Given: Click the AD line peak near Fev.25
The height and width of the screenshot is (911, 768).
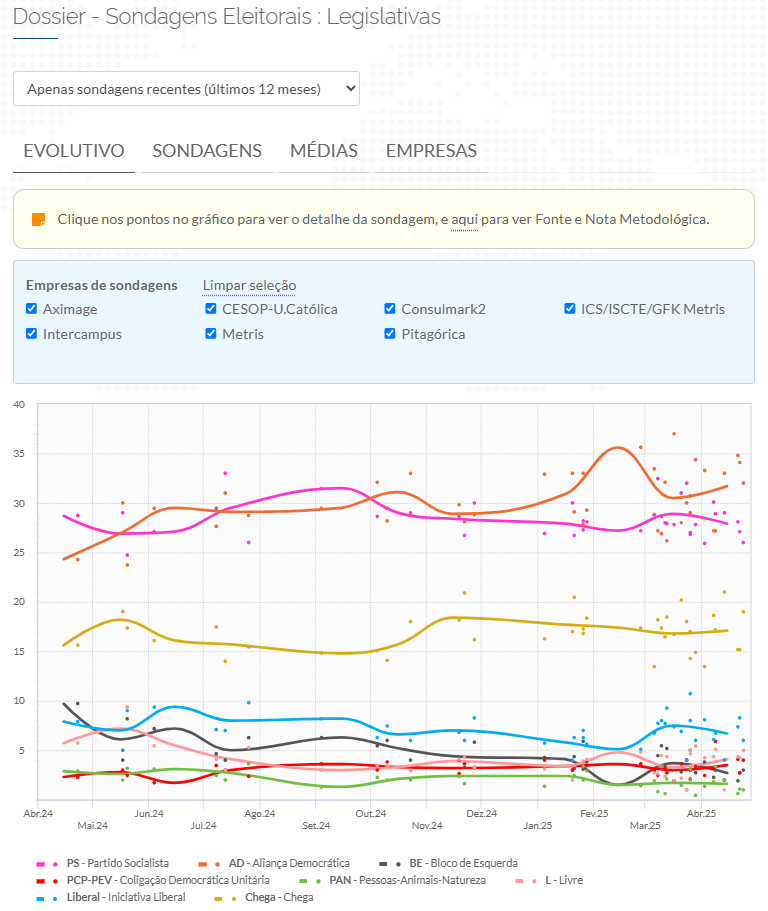Looking at the screenshot, I should pos(618,447).
